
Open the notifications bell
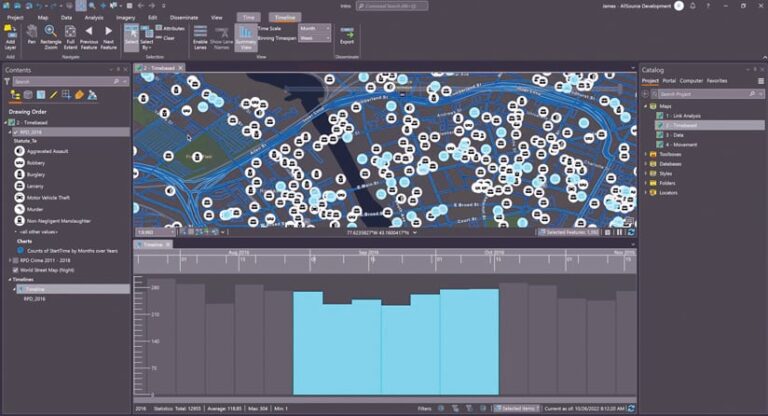693,6
